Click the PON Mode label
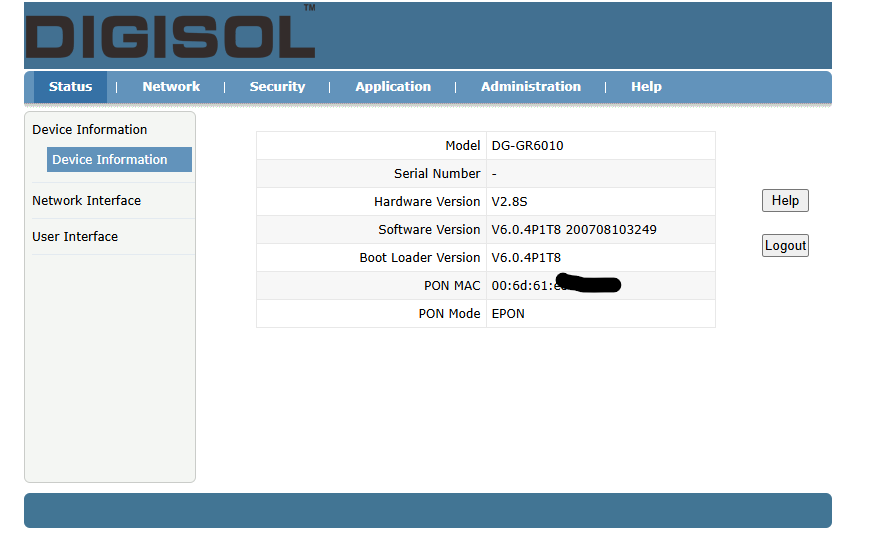 coord(449,314)
